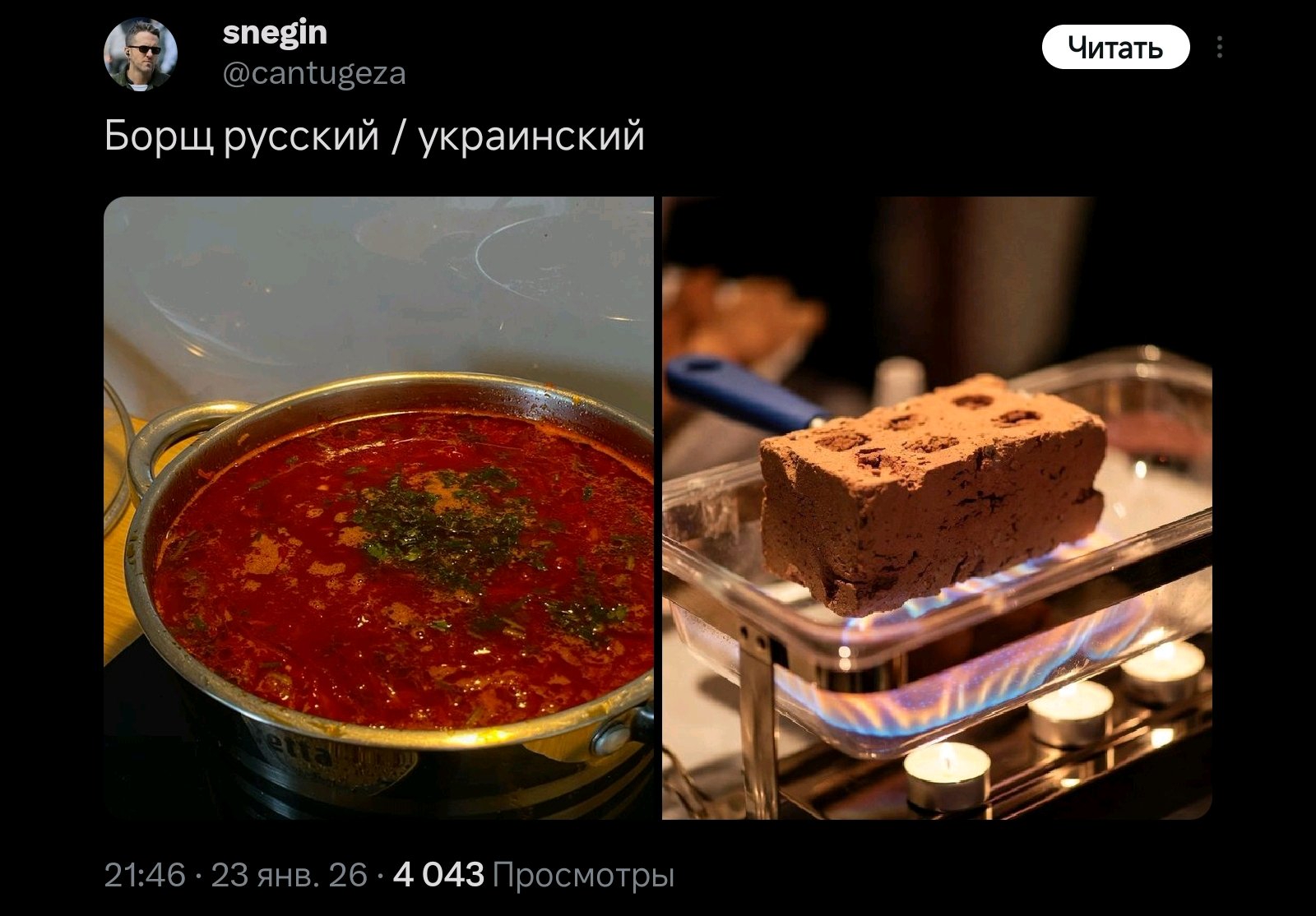Click the blue flame under the glass dish
The height and width of the screenshot is (916, 1316).
coord(971,682)
